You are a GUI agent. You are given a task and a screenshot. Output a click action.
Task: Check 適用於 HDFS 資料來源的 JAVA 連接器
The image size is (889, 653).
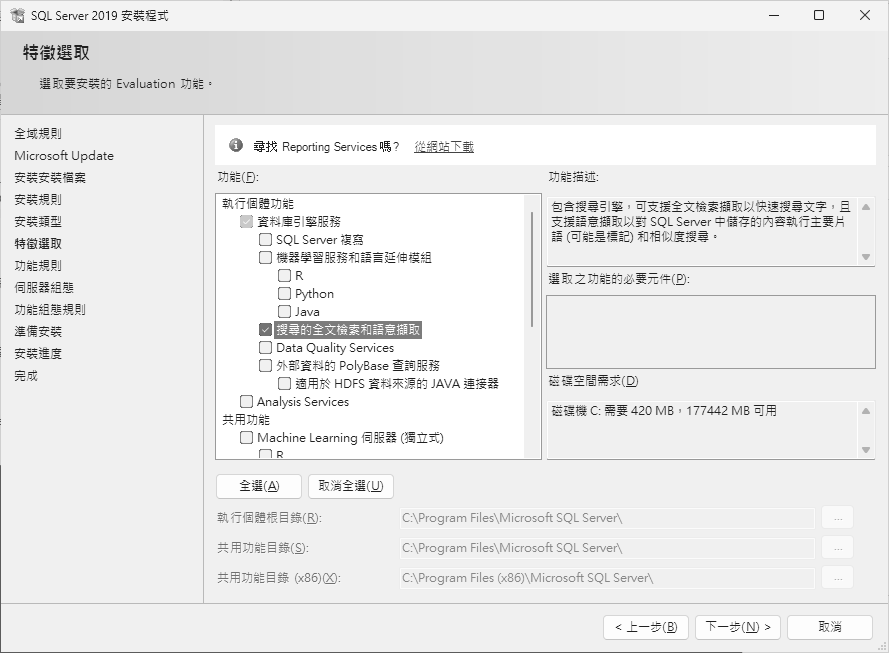coord(285,384)
